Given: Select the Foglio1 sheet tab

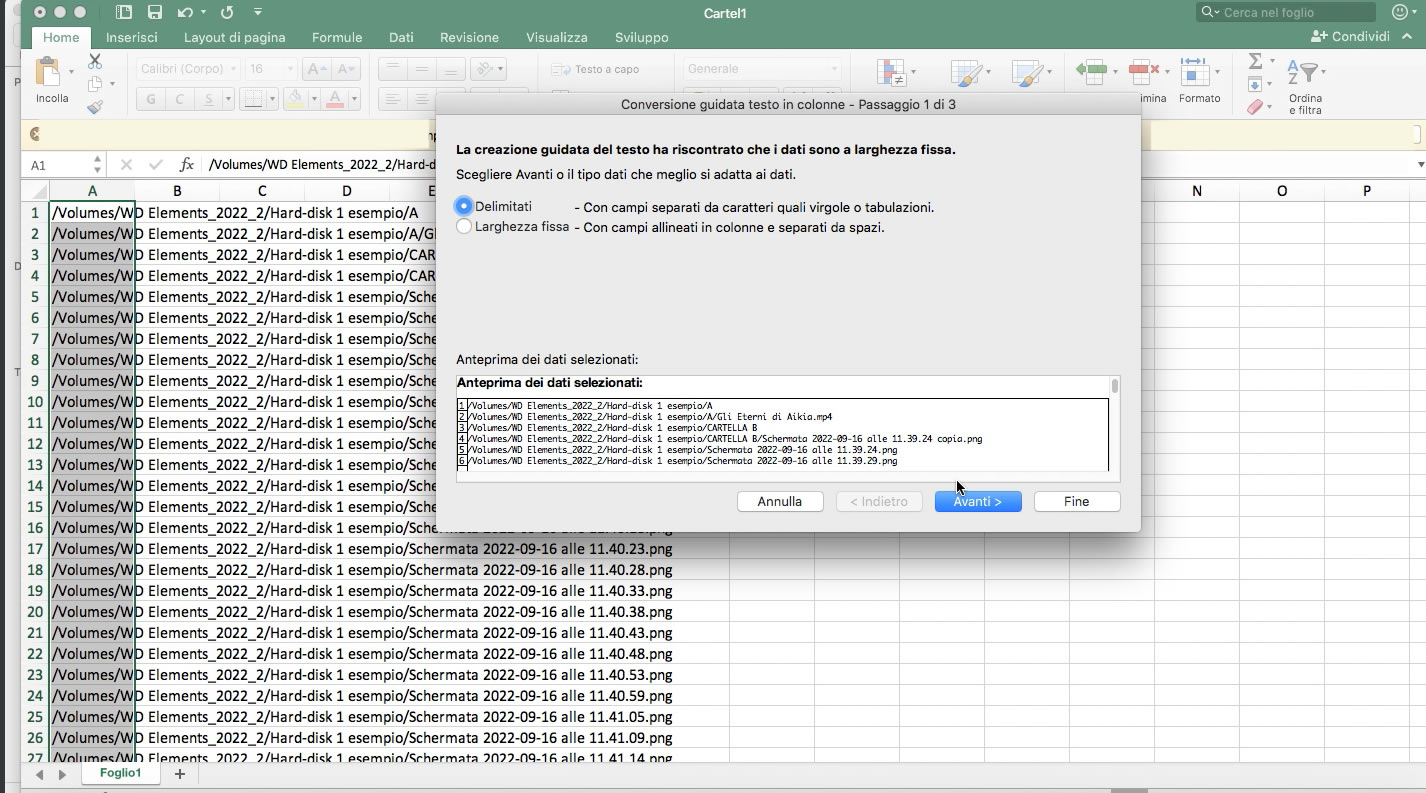Looking at the screenshot, I should coord(120,773).
